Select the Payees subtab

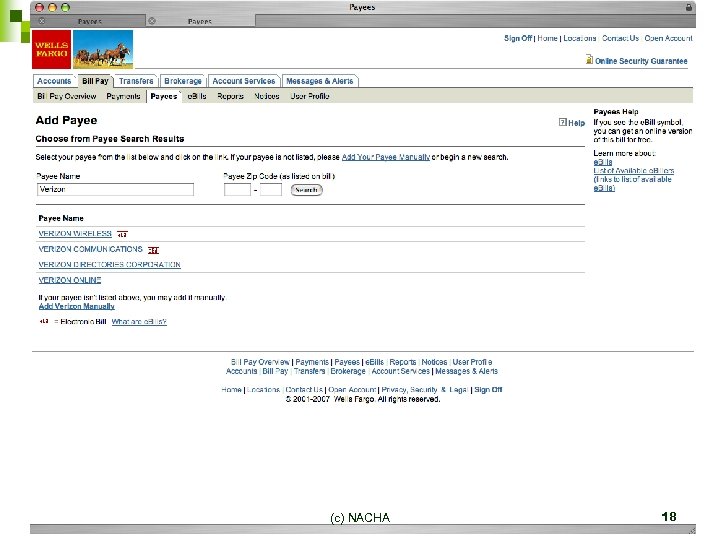click(164, 96)
